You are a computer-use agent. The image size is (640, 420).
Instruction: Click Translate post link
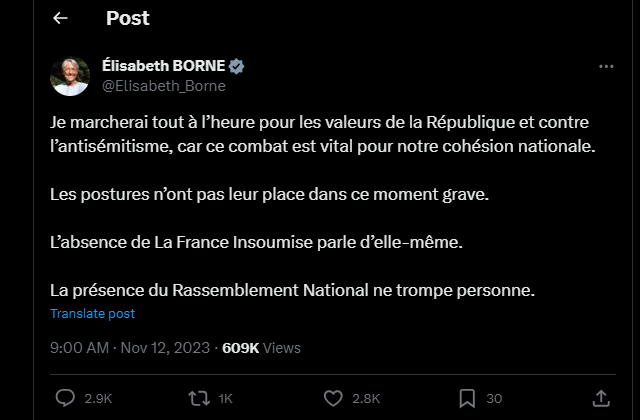point(92,313)
